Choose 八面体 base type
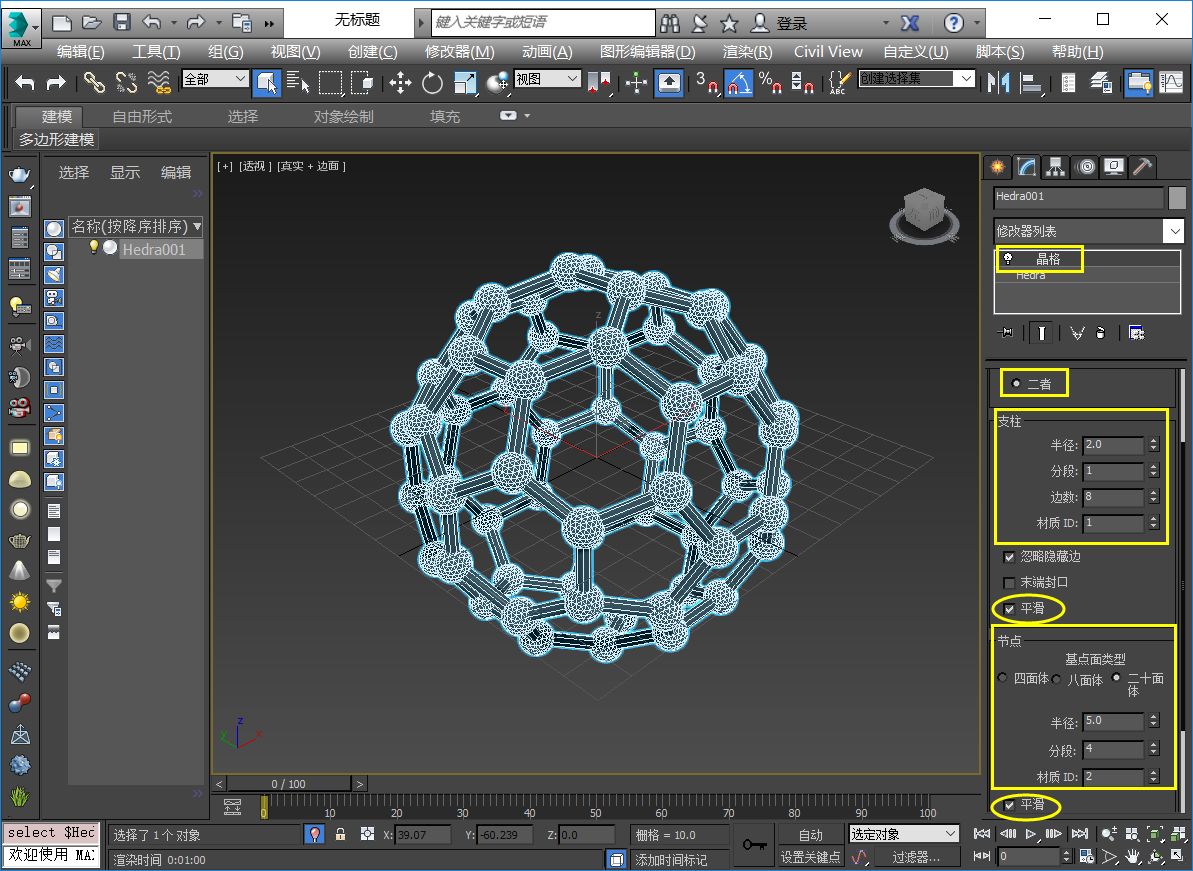1193x871 pixels. pyautogui.click(x=1057, y=679)
